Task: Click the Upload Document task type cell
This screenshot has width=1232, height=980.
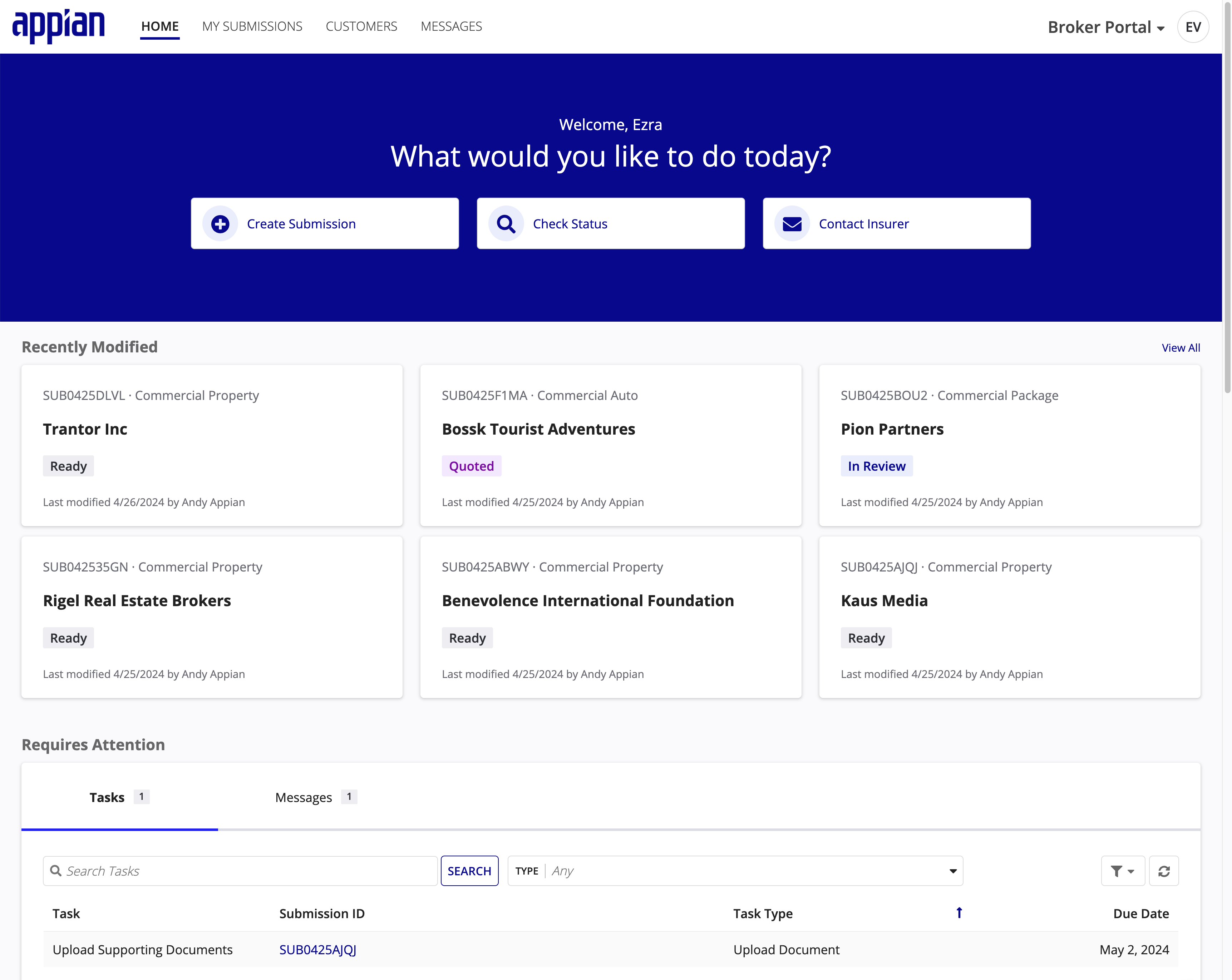Action: [x=786, y=950]
